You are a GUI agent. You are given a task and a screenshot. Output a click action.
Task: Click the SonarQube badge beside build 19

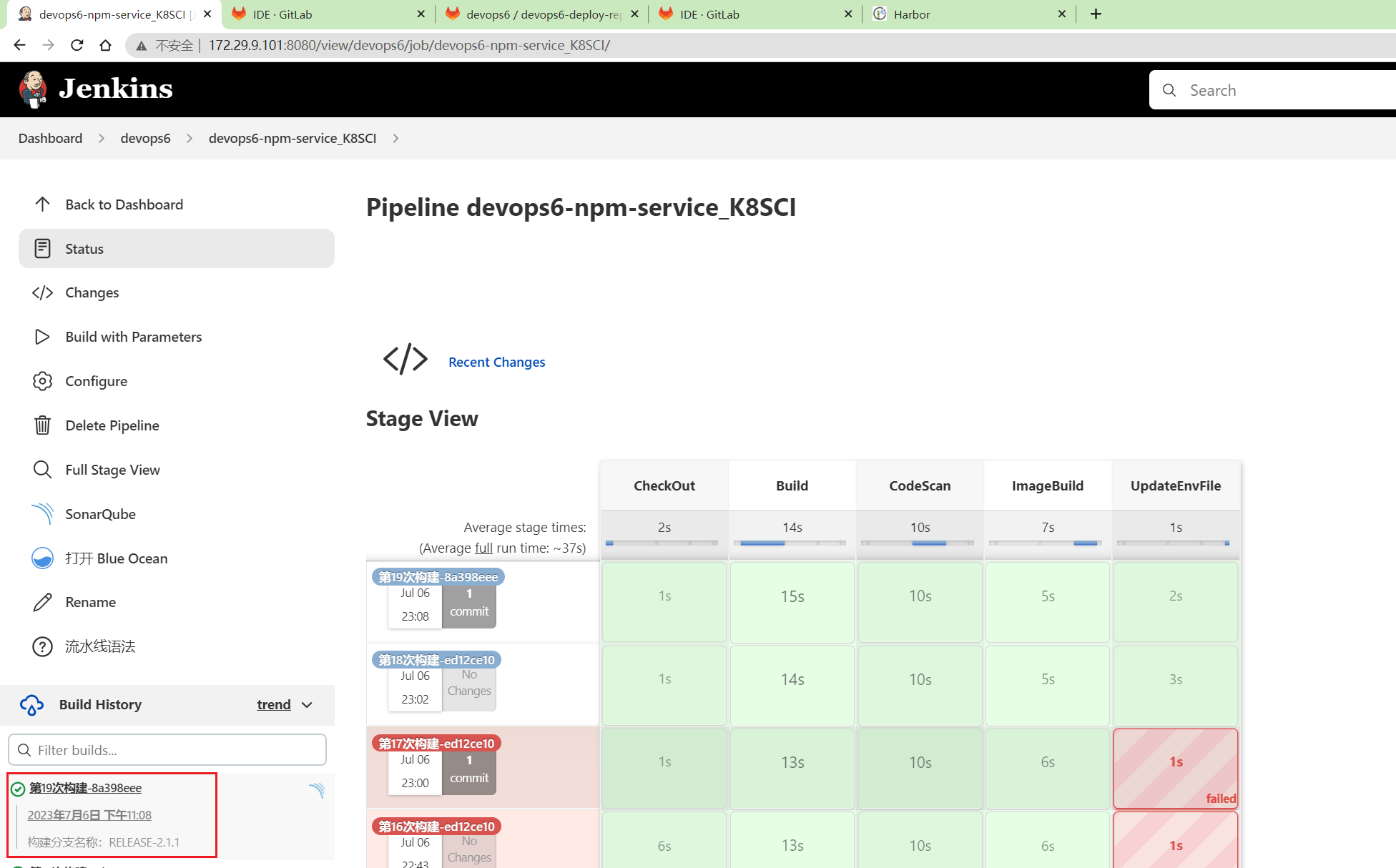pos(317,790)
